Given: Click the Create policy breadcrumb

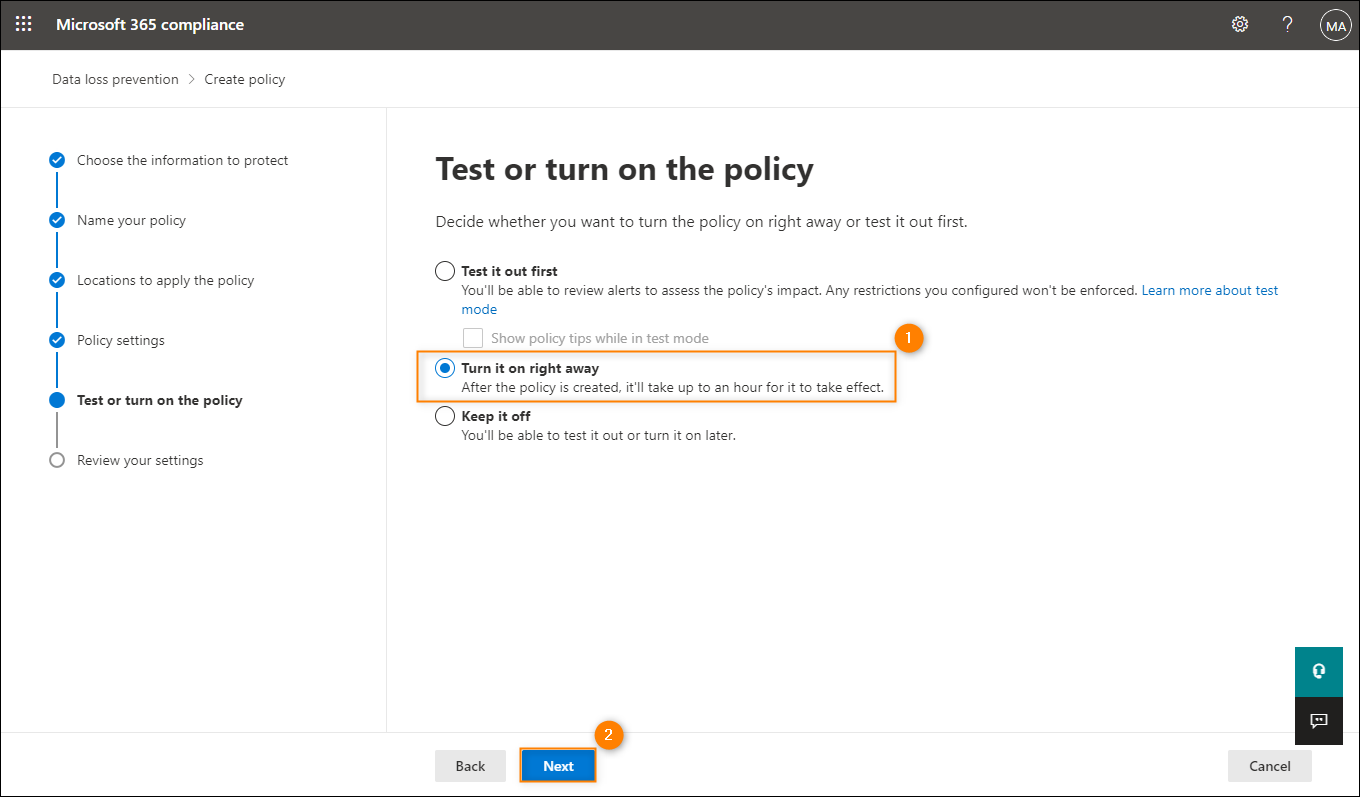Looking at the screenshot, I should tap(245, 79).
